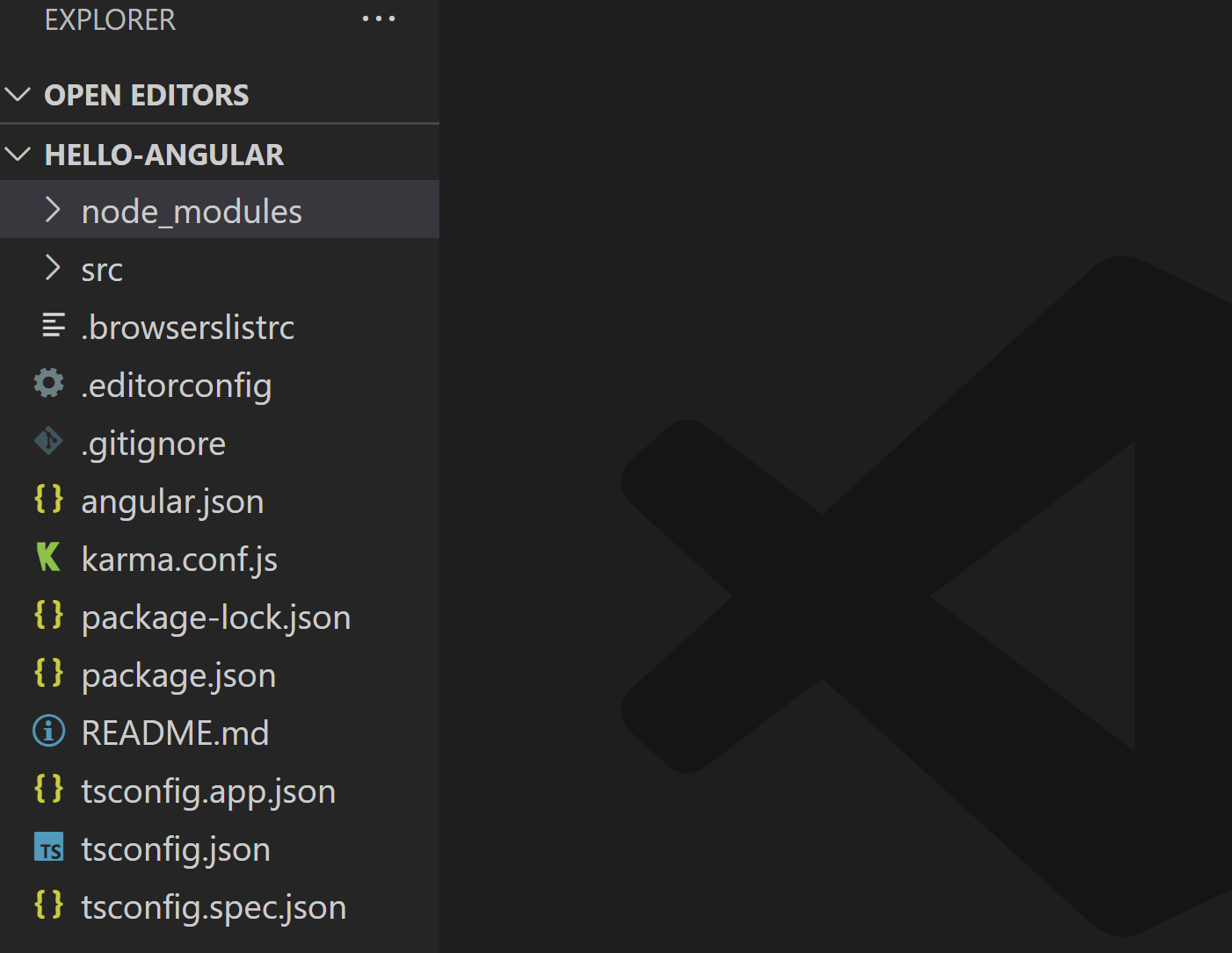This screenshot has height=953, width=1232.
Task: Click the Karma K icon beside karma.conf.js
Action: click(x=49, y=557)
